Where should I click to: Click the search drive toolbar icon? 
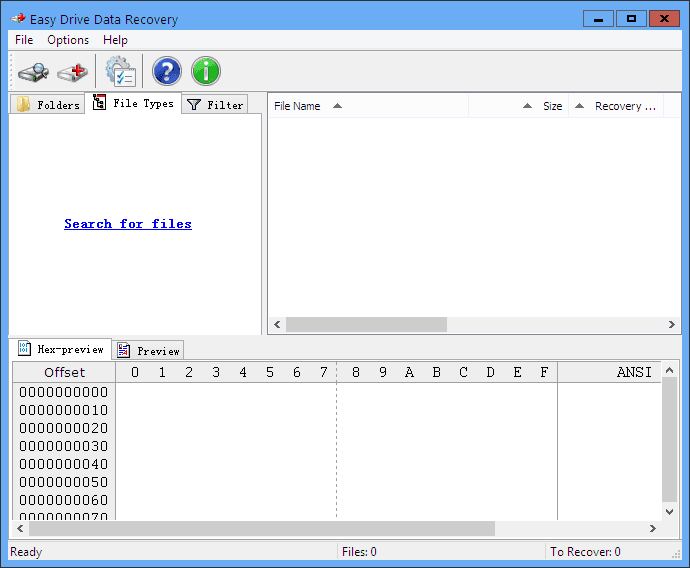[33, 72]
